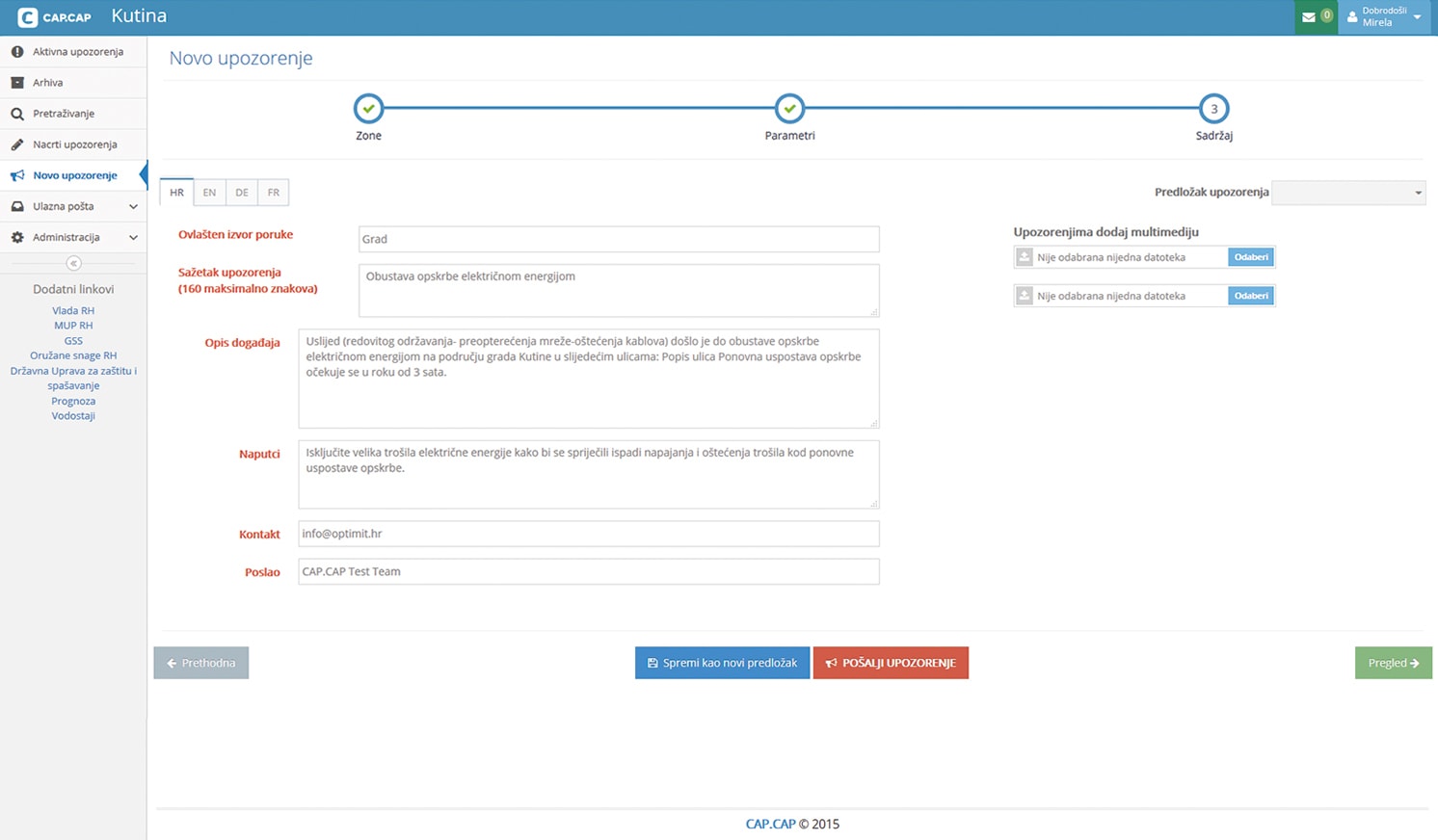Click the Arhiva archive box icon
This screenshot has height=840, width=1438.
point(17,83)
